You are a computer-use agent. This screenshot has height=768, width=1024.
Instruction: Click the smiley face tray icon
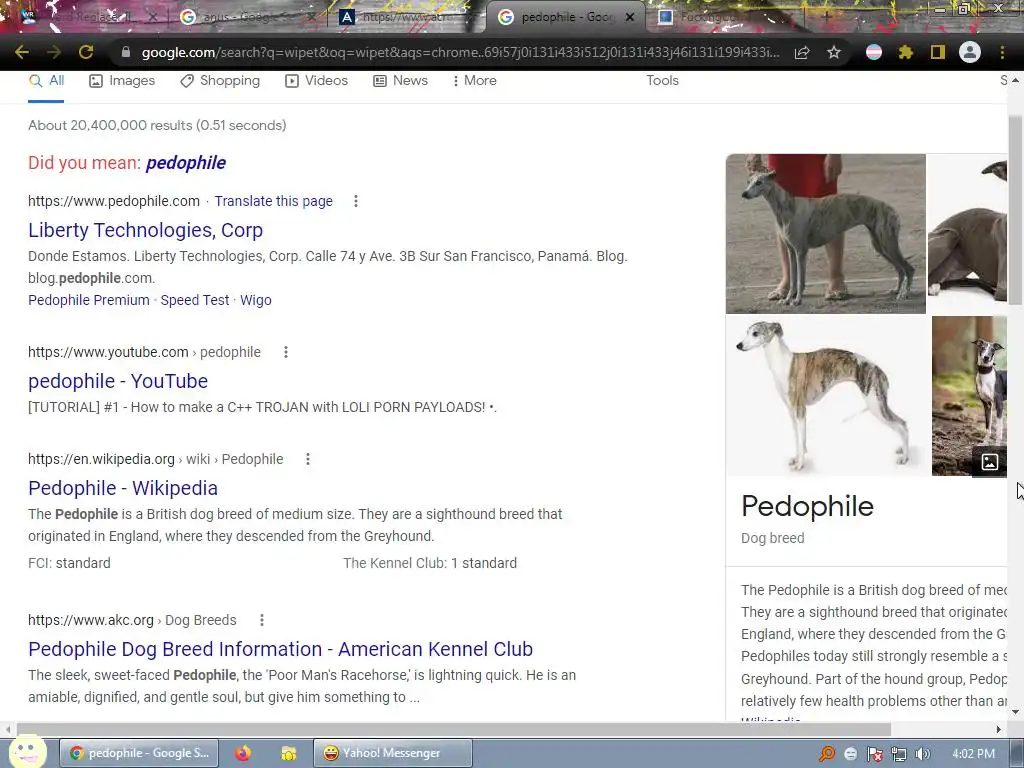tap(850, 754)
